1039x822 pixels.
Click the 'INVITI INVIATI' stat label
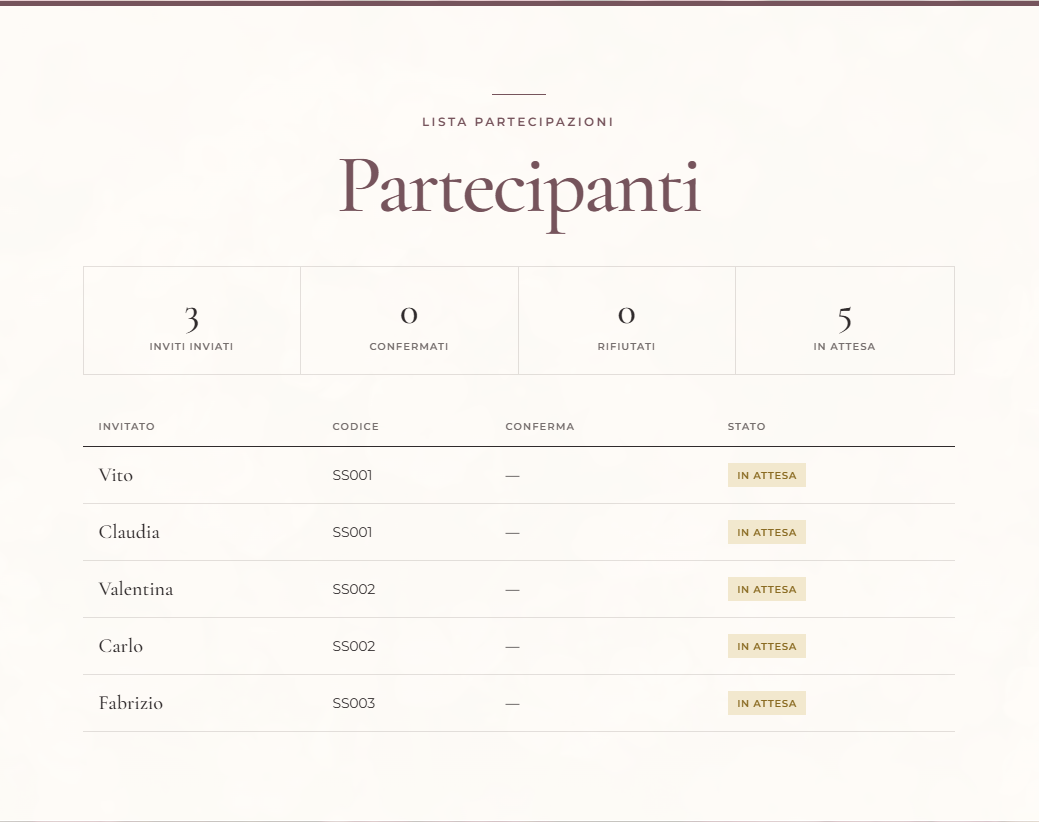(191, 346)
